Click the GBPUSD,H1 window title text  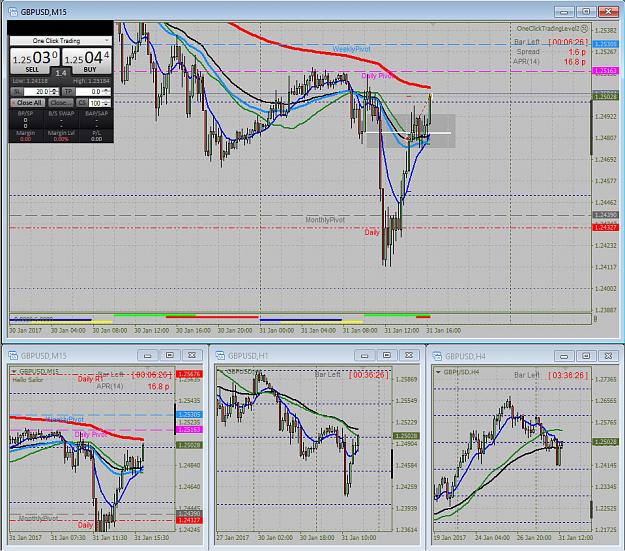click(248, 356)
